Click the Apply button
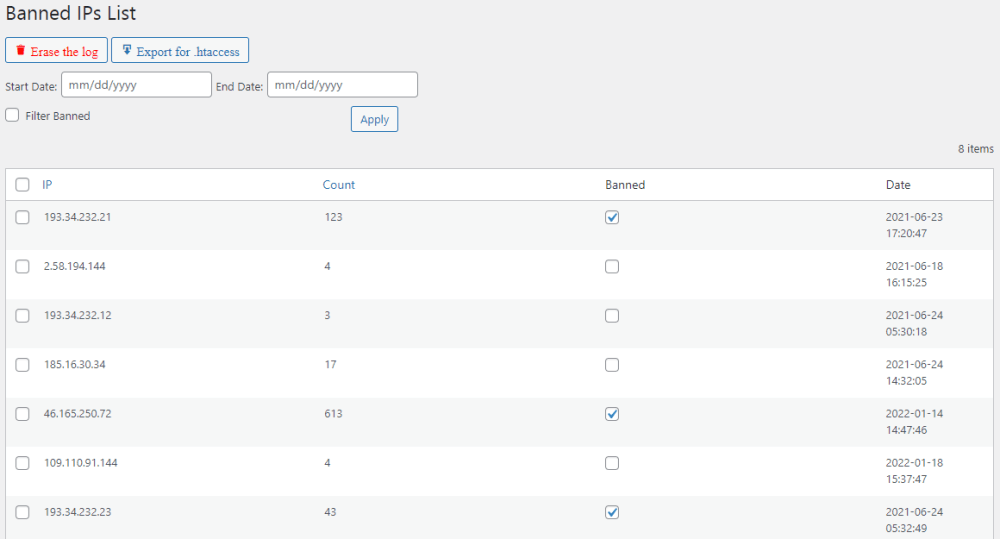 tap(374, 119)
